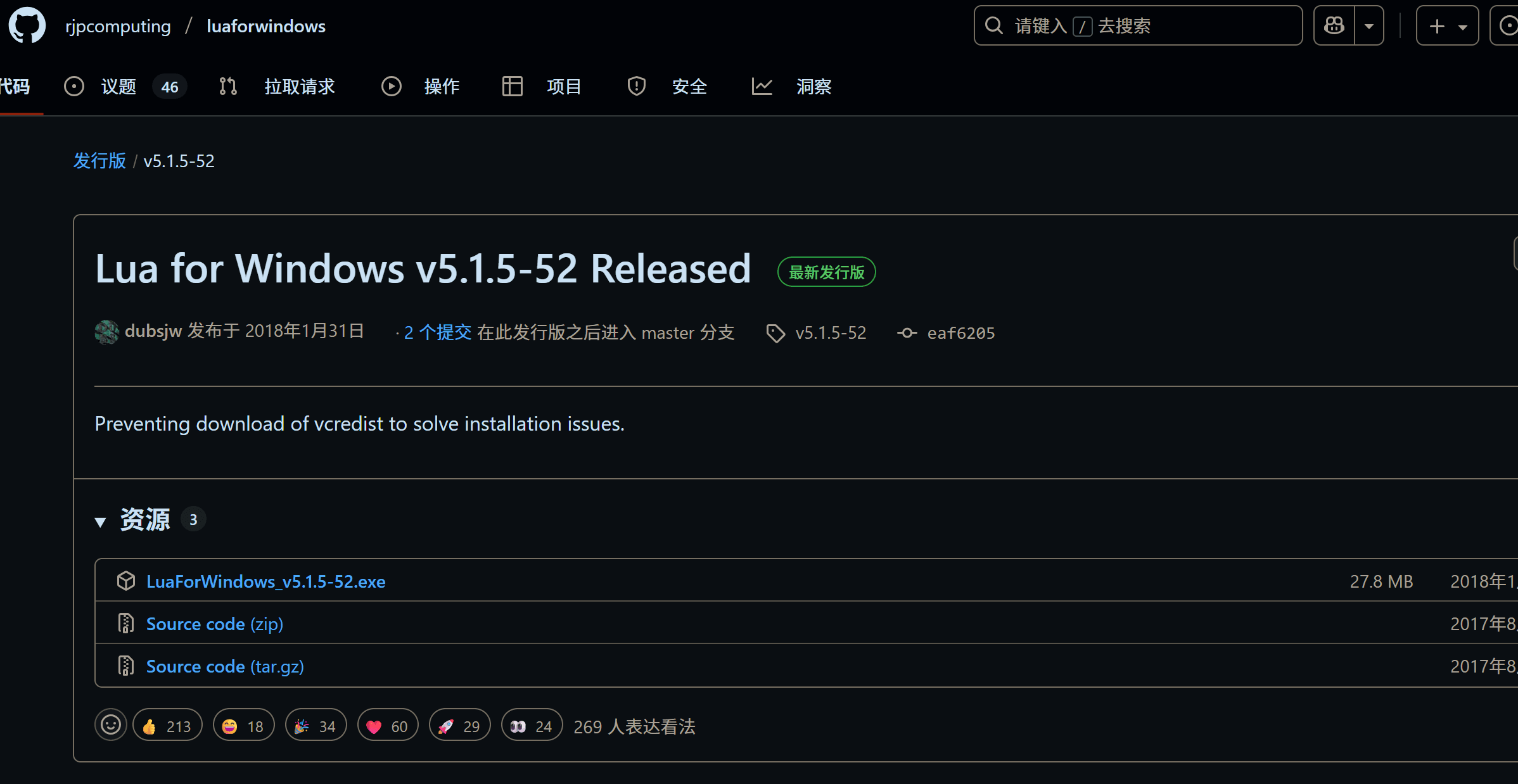Open commit eaf6205
The height and width of the screenshot is (784, 1518).
pos(960,333)
